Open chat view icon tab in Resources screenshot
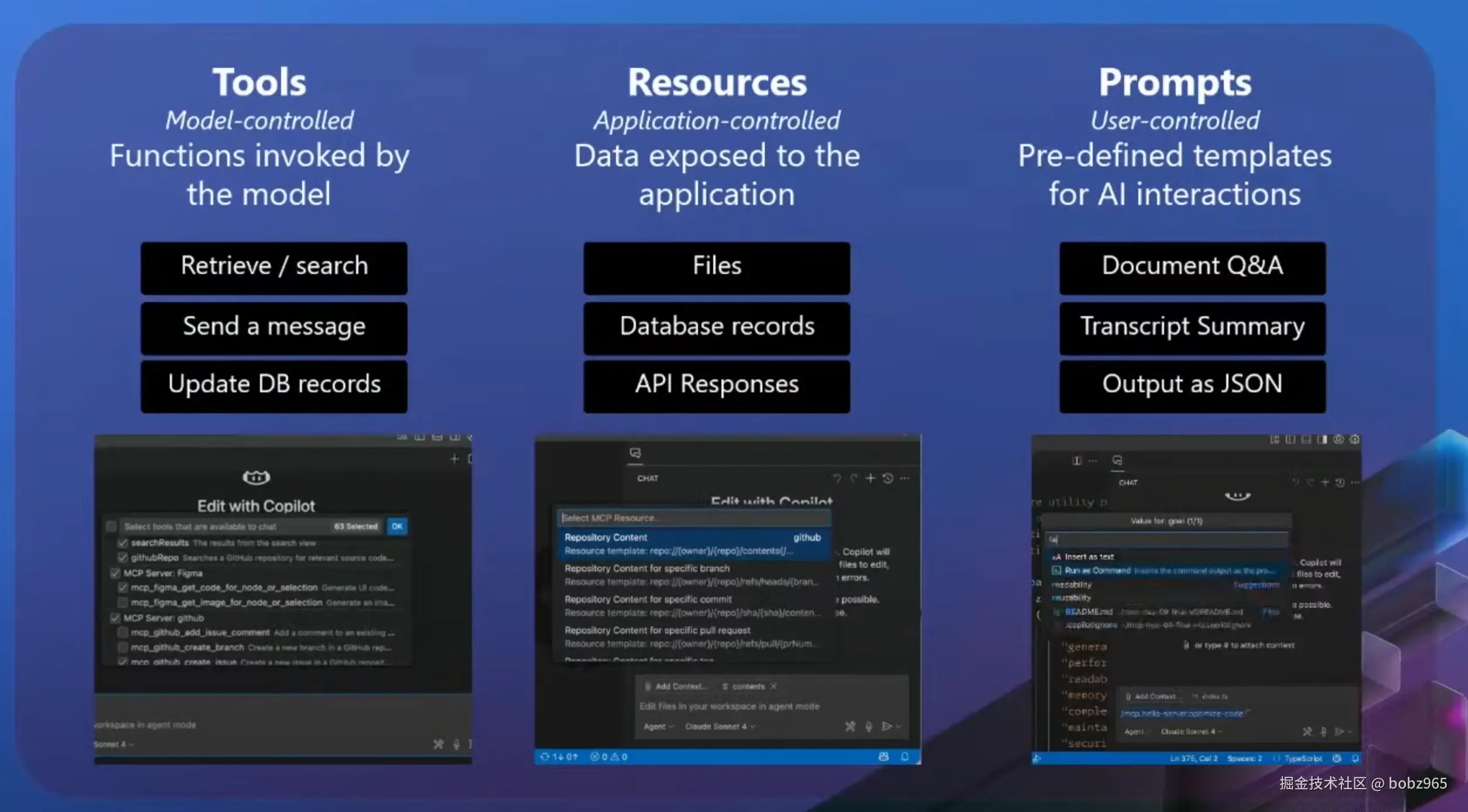 [635, 453]
